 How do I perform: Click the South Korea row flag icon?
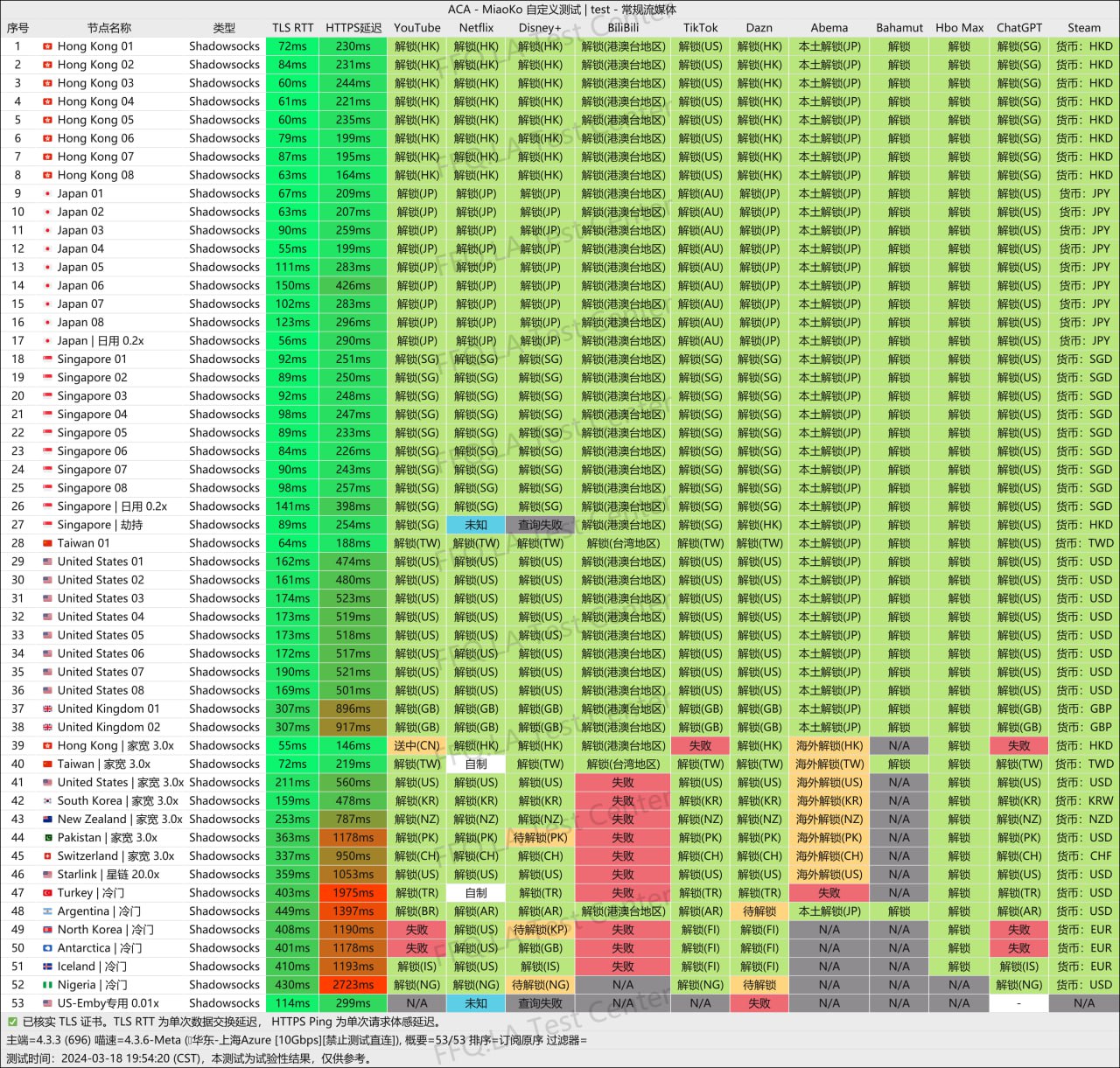pyautogui.click(x=47, y=801)
